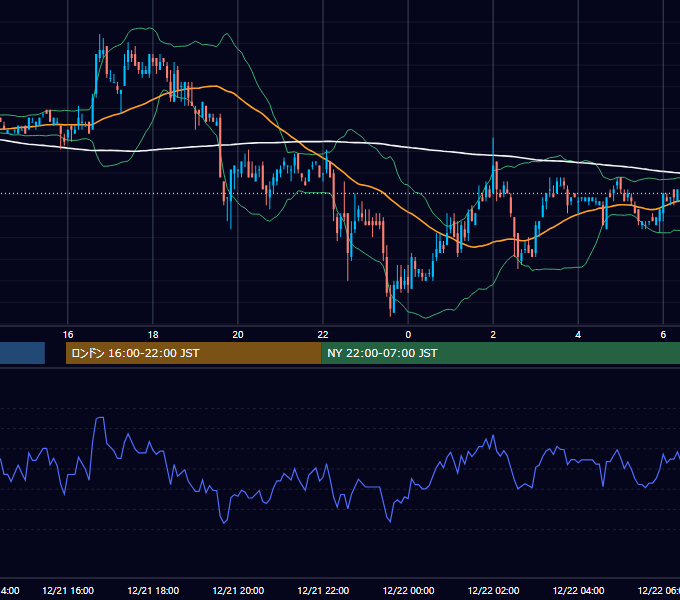680x600 pixels.
Task: Click the 12/21 22:00 date label
Action: [323, 590]
